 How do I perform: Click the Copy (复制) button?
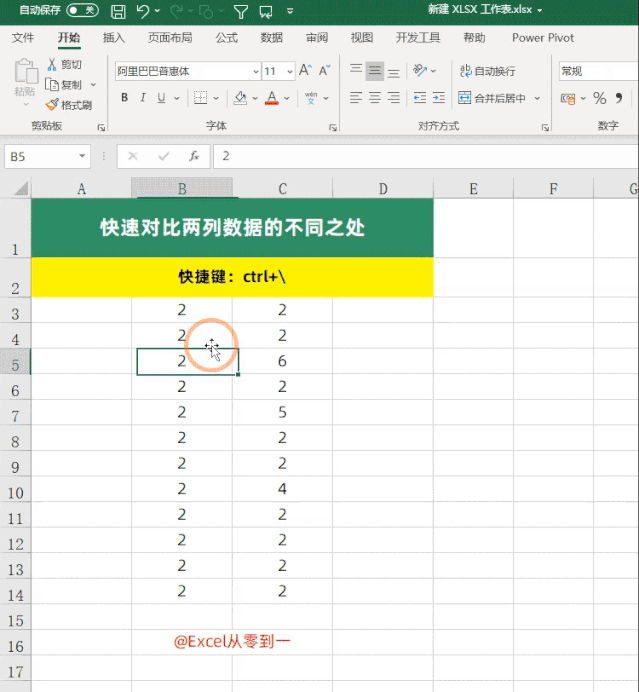click(x=64, y=84)
